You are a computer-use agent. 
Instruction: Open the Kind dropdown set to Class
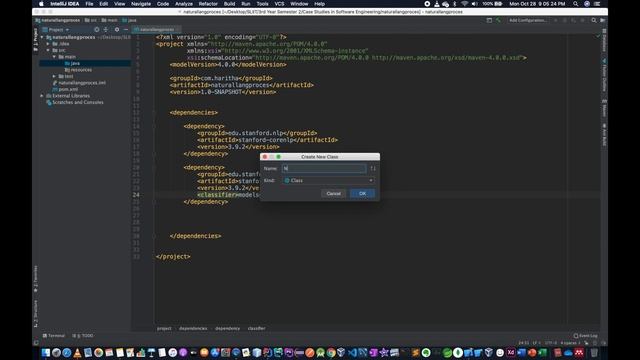pyautogui.click(x=329, y=180)
